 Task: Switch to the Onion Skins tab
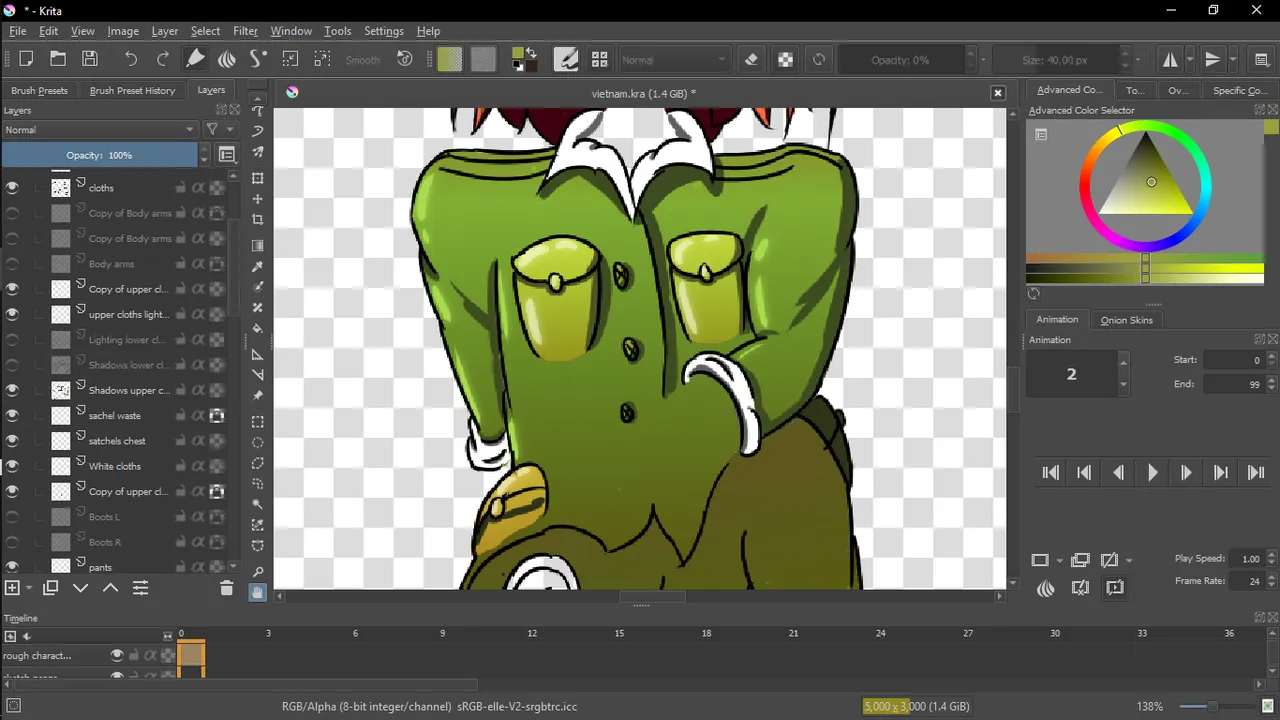coord(1126,320)
